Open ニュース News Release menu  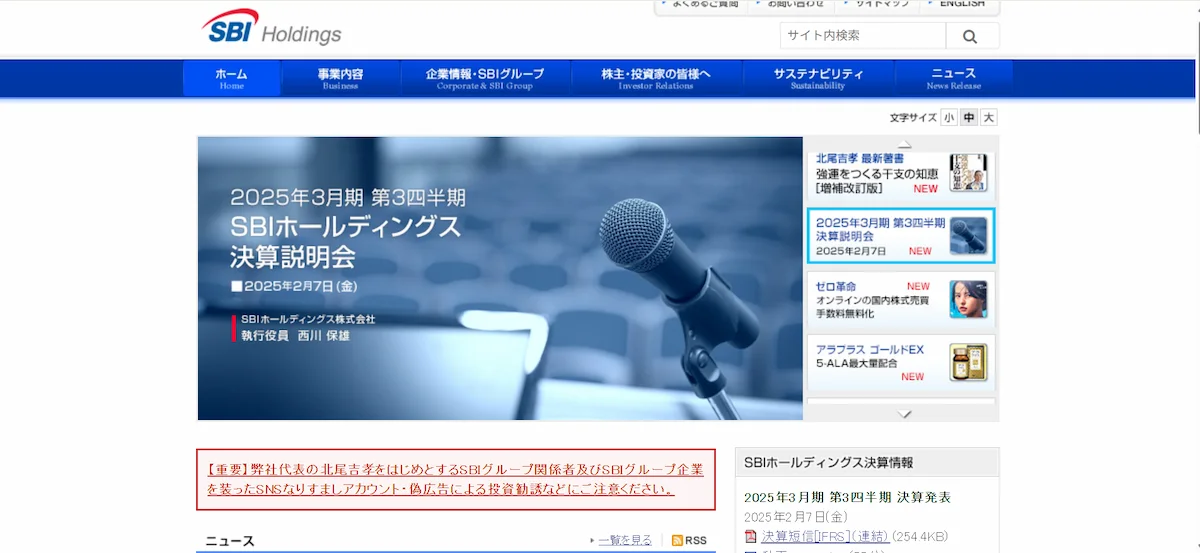tap(953, 78)
